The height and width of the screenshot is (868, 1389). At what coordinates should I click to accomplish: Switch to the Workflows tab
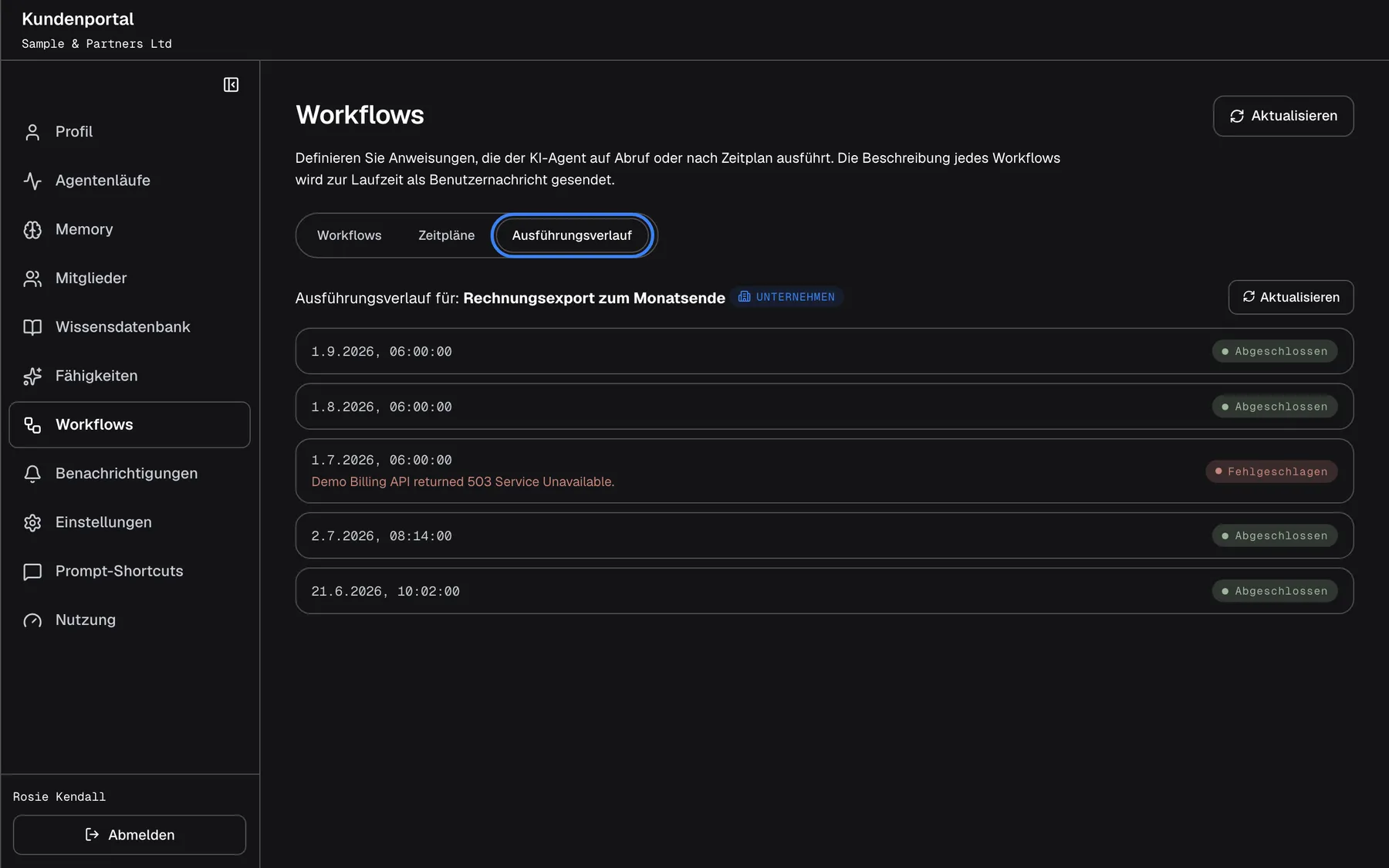(x=349, y=235)
